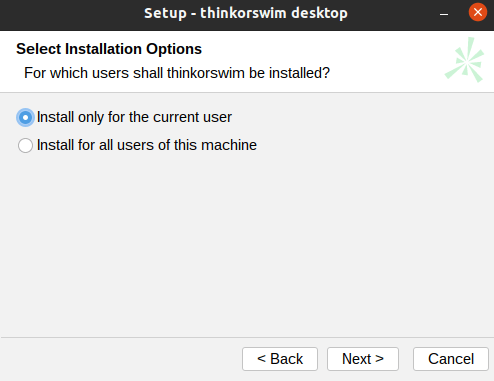Continue the installer with Next
The width and height of the screenshot is (494, 381).
coord(363,359)
